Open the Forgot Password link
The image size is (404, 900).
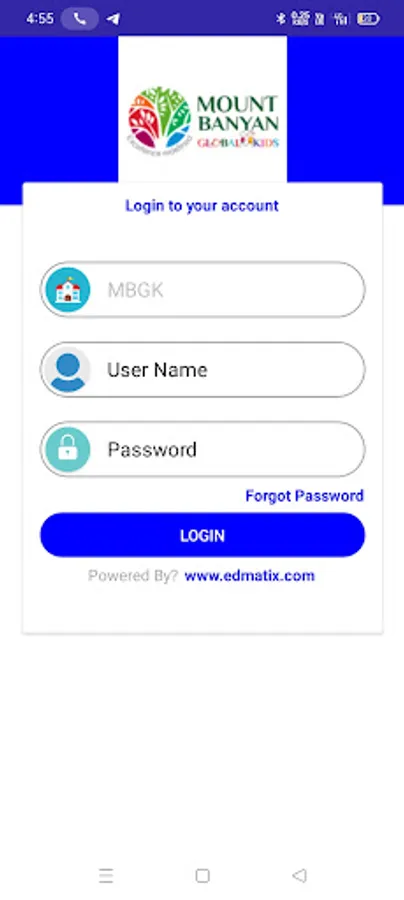click(x=304, y=496)
